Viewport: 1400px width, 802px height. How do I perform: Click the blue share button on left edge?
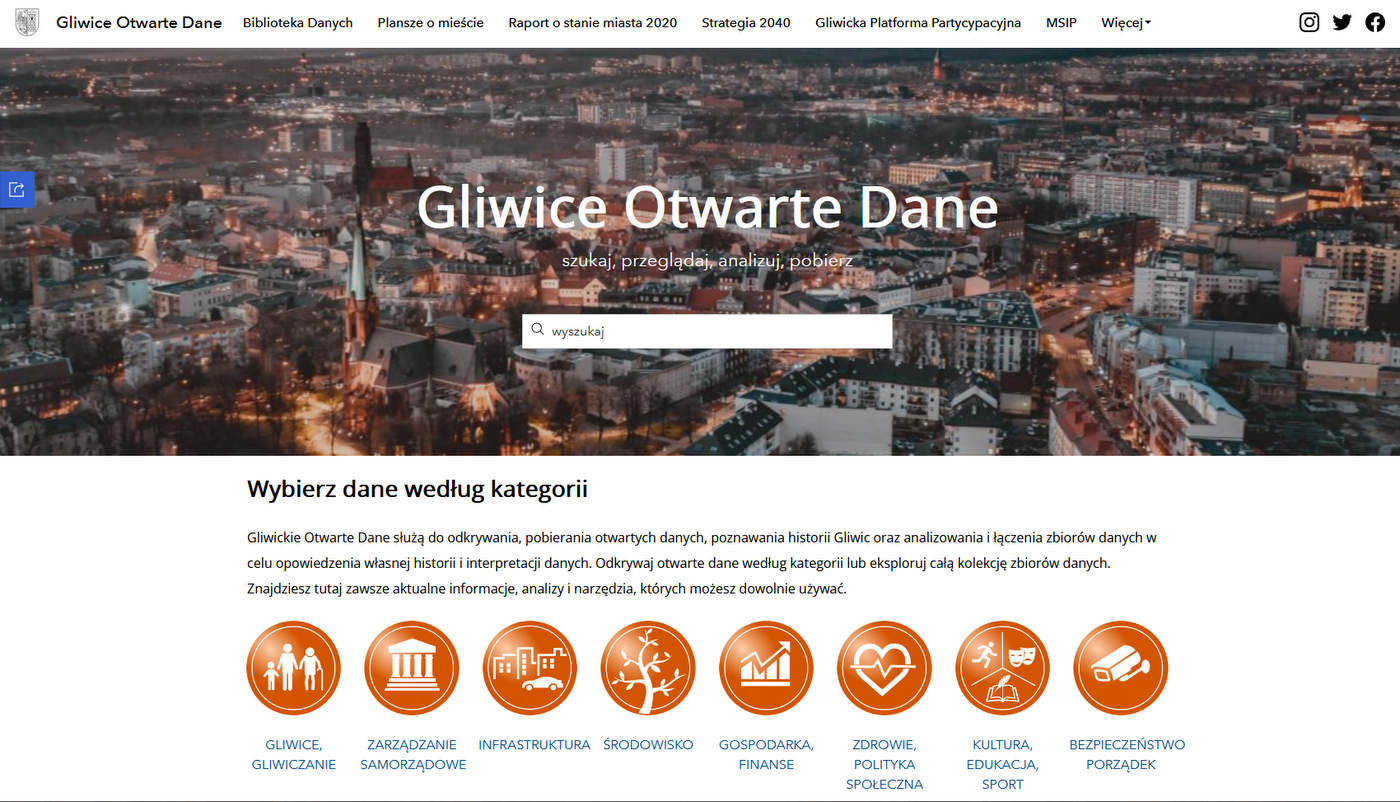(x=17, y=189)
